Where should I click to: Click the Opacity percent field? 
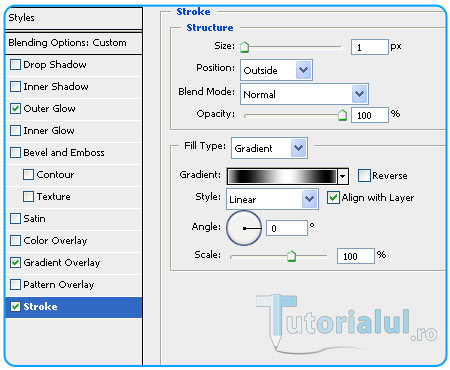(370, 115)
